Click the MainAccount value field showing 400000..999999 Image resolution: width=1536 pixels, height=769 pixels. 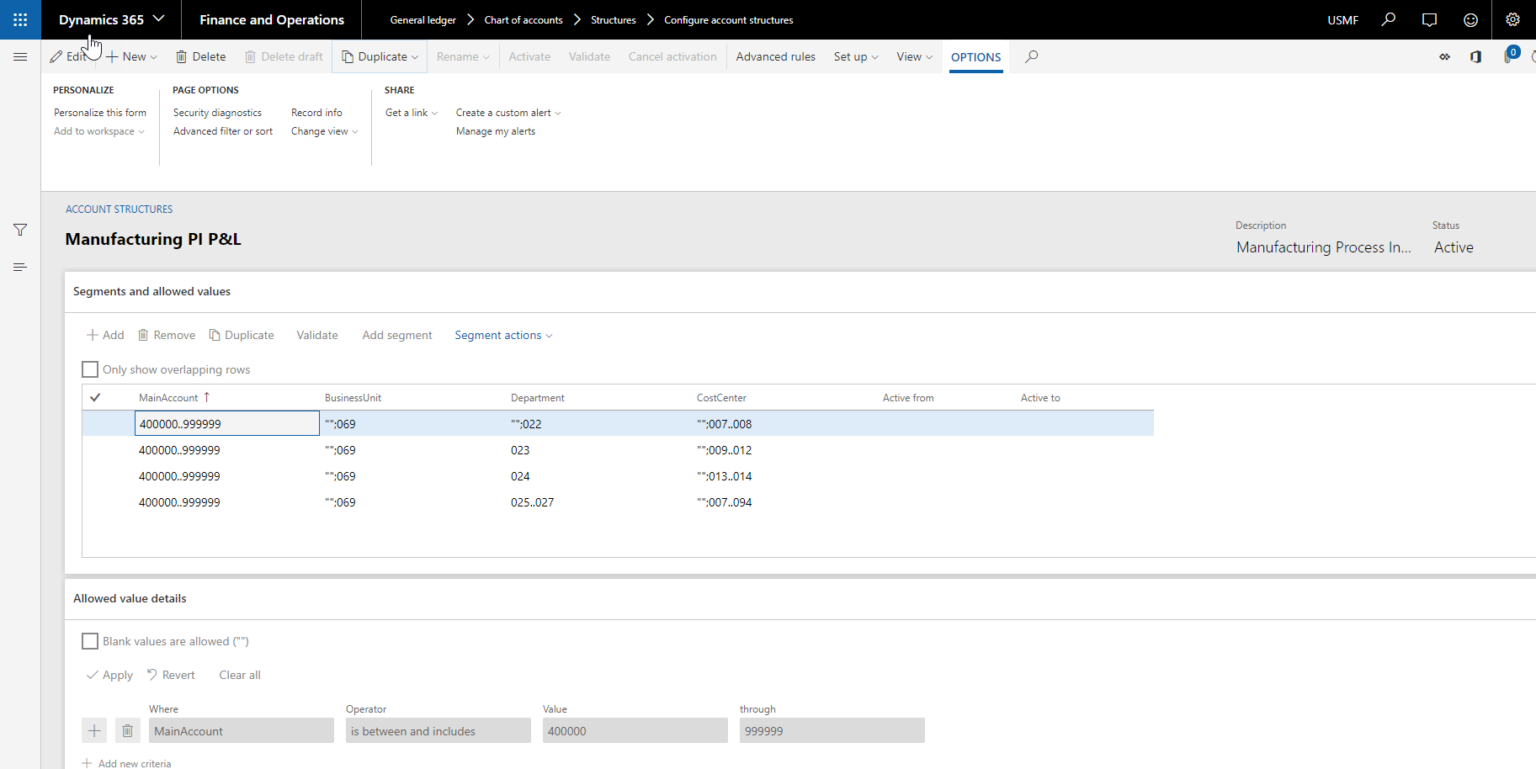227,423
